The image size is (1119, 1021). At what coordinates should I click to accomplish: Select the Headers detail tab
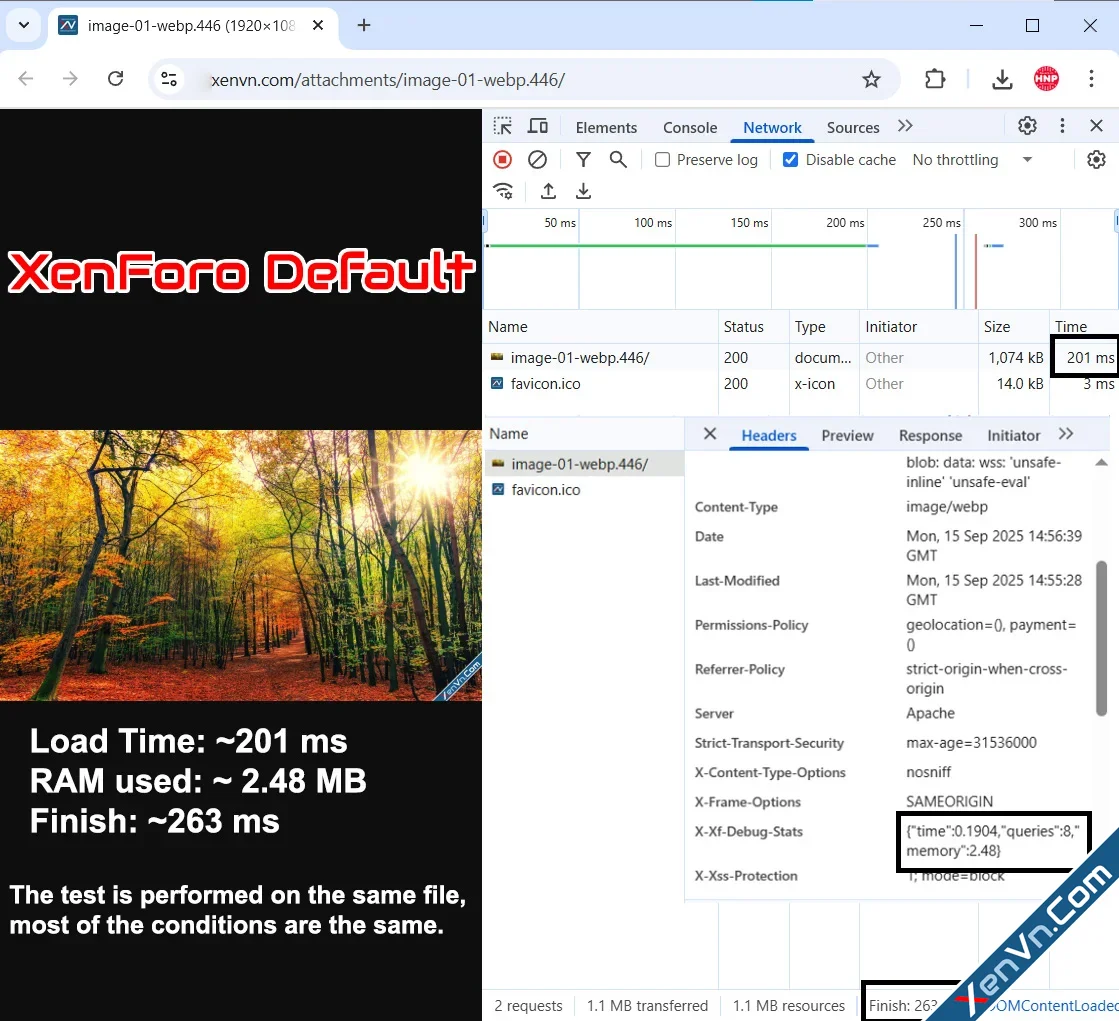click(x=769, y=435)
